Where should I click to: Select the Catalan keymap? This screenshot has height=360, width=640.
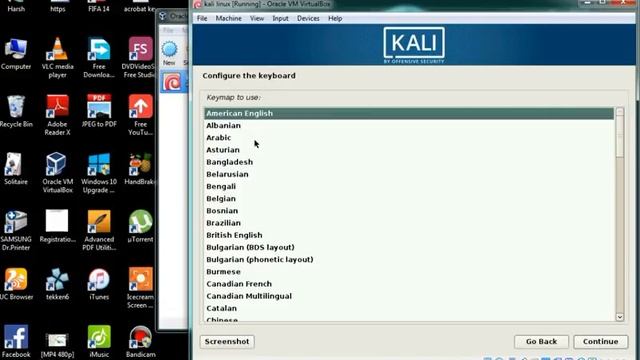(409, 309)
